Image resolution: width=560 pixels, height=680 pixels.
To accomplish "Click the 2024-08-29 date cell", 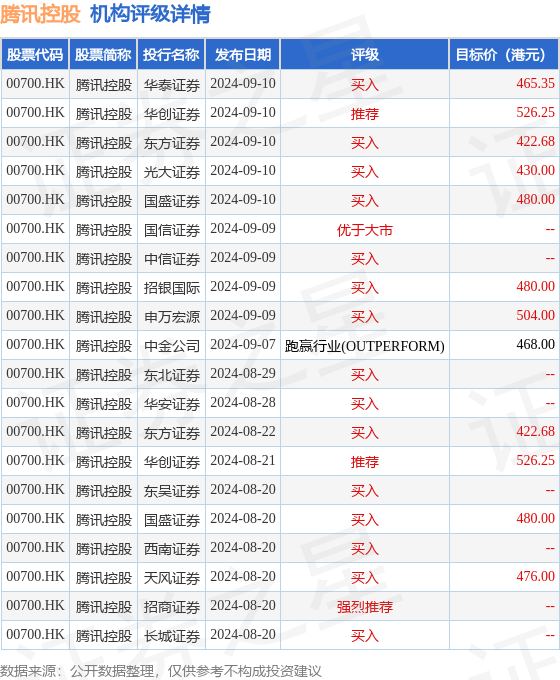I will tap(243, 374).
